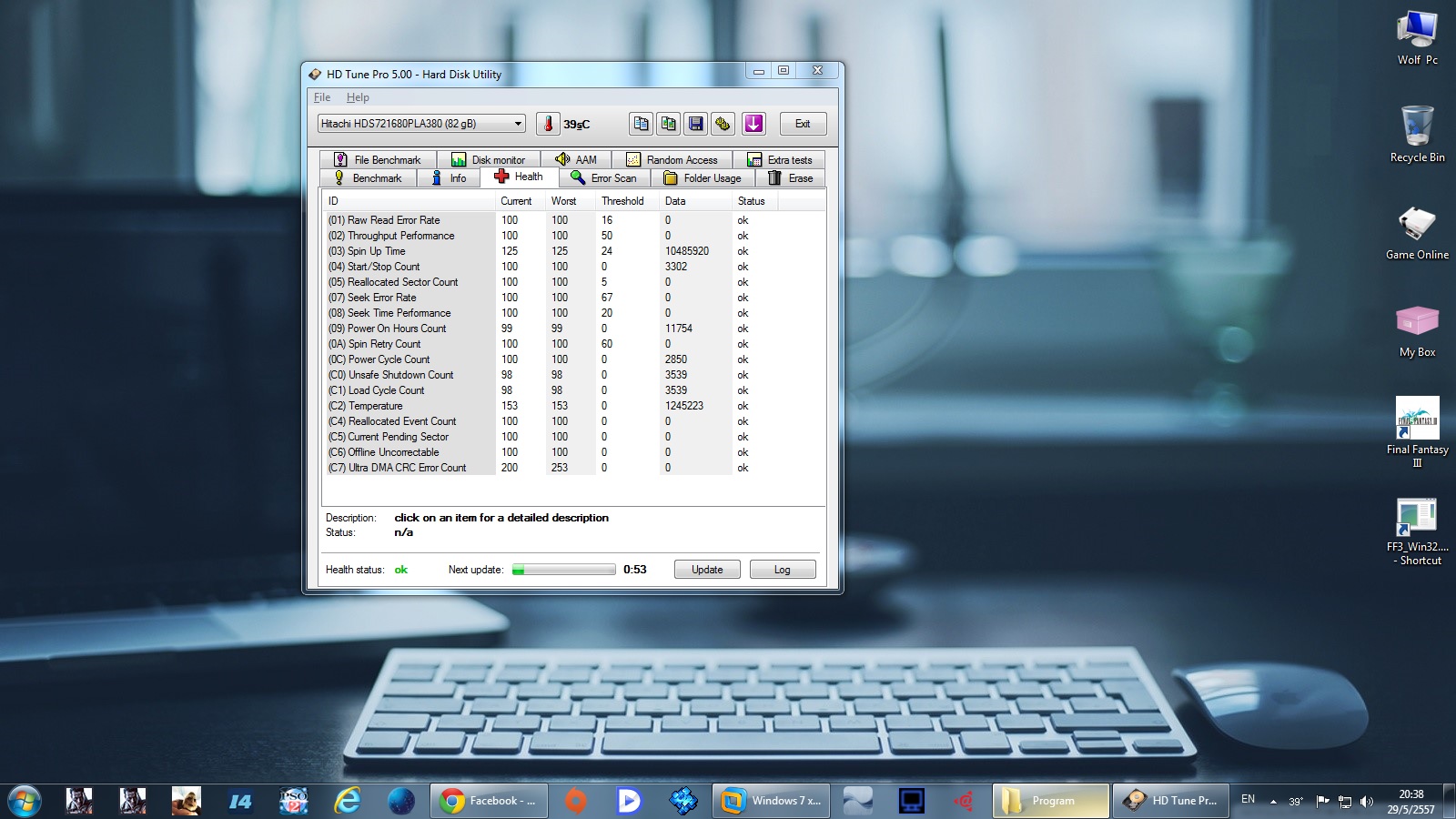1456x819 pixels.
Task: Switch to the Erase tab
Action: click(791, 178)
